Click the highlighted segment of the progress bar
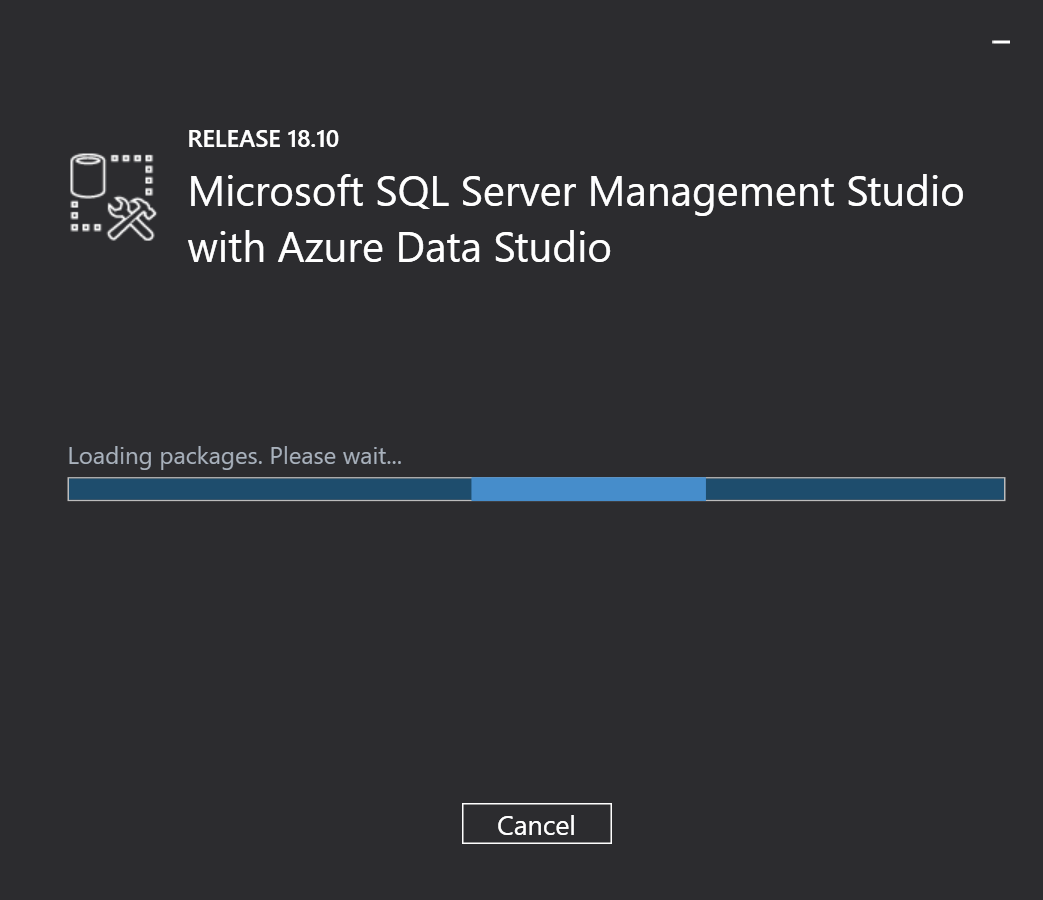 click(588, 489)
